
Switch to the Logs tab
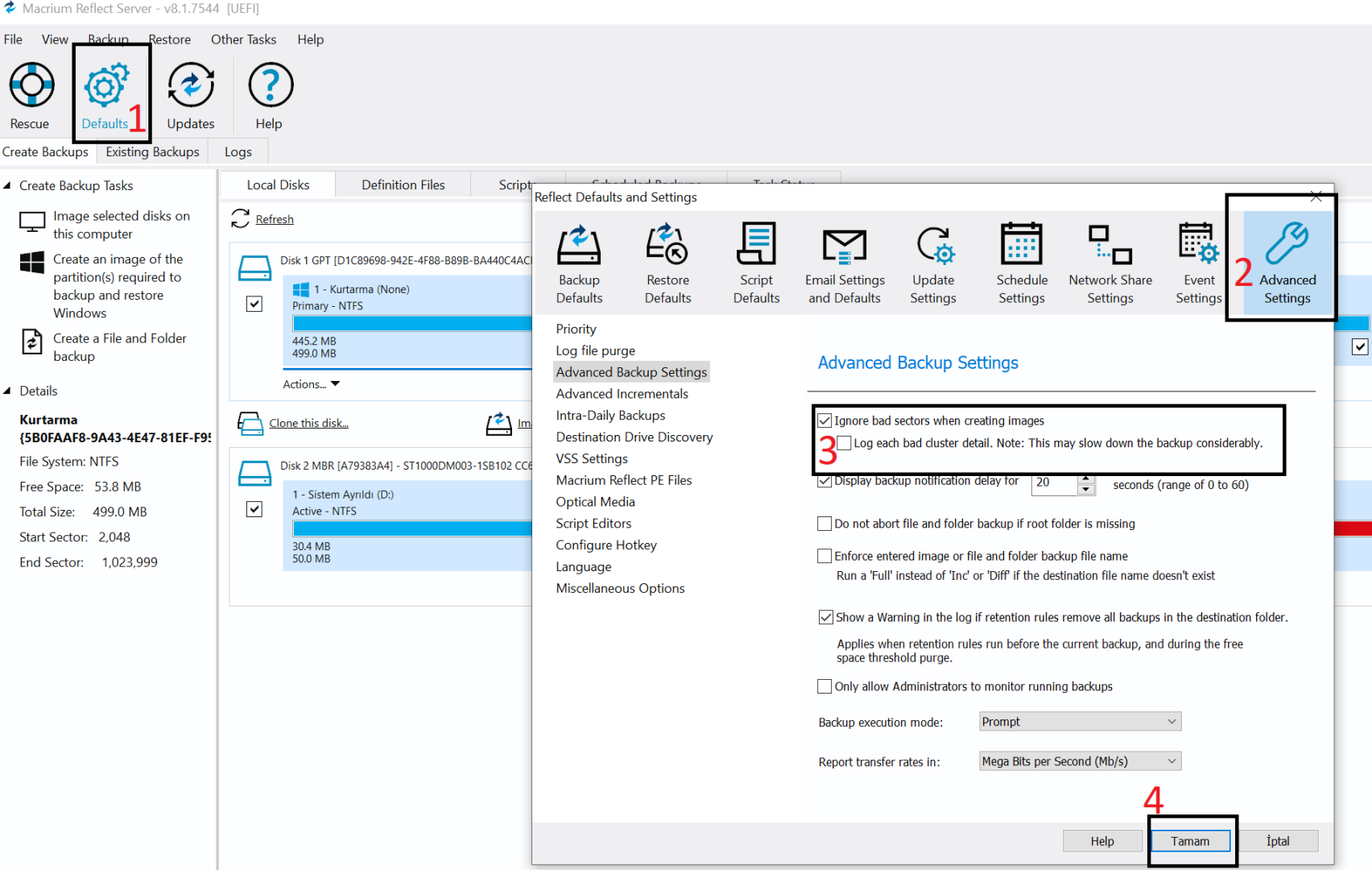click(x=238, y=152)
